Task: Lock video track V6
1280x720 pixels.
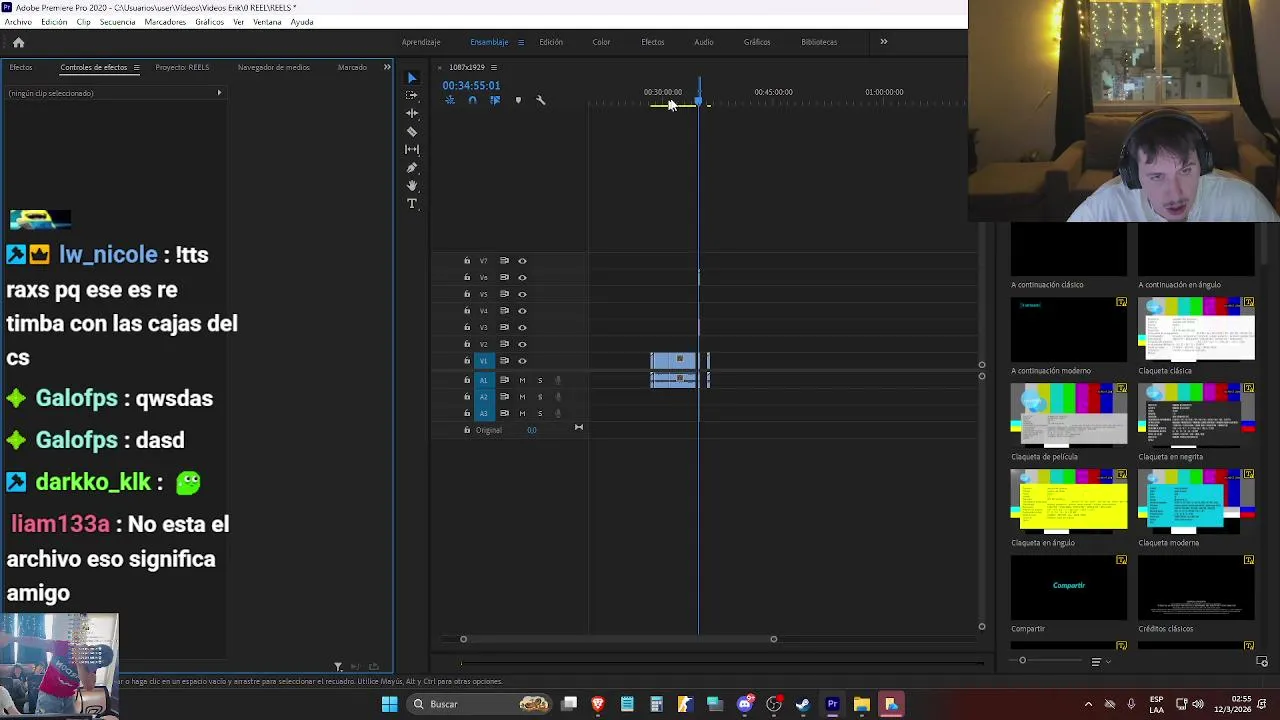Action: [467, 277]
